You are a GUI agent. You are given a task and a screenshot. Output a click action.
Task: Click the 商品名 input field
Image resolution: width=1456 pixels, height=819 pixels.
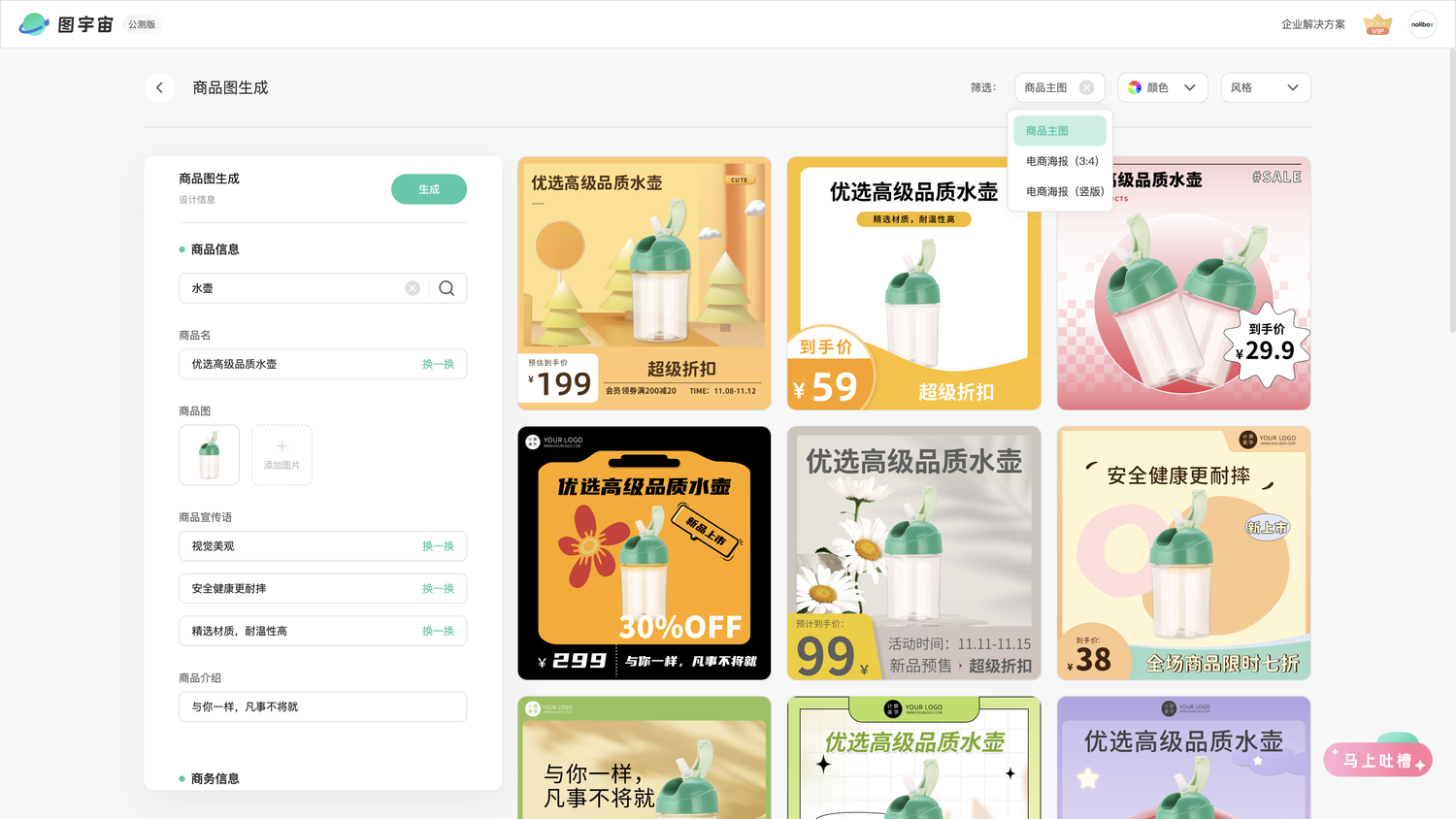tap(322, 364)
